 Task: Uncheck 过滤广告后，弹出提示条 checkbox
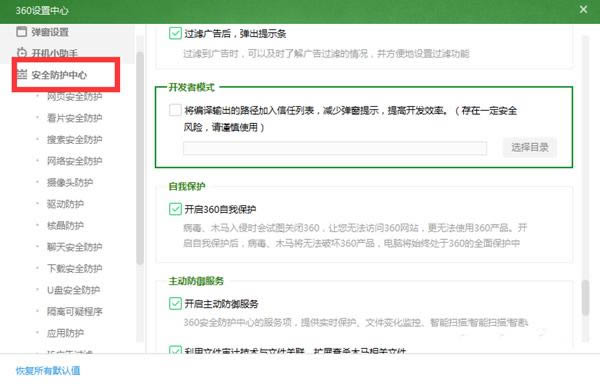coord(175,33)
